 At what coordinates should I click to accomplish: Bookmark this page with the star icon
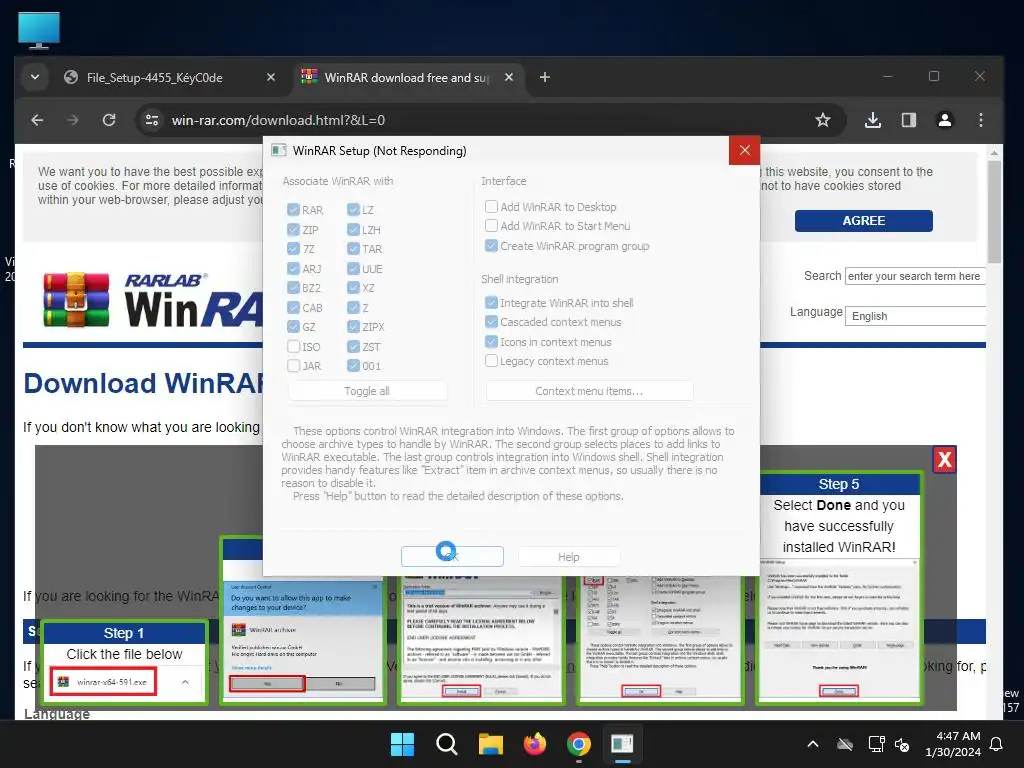pos(823,120)
